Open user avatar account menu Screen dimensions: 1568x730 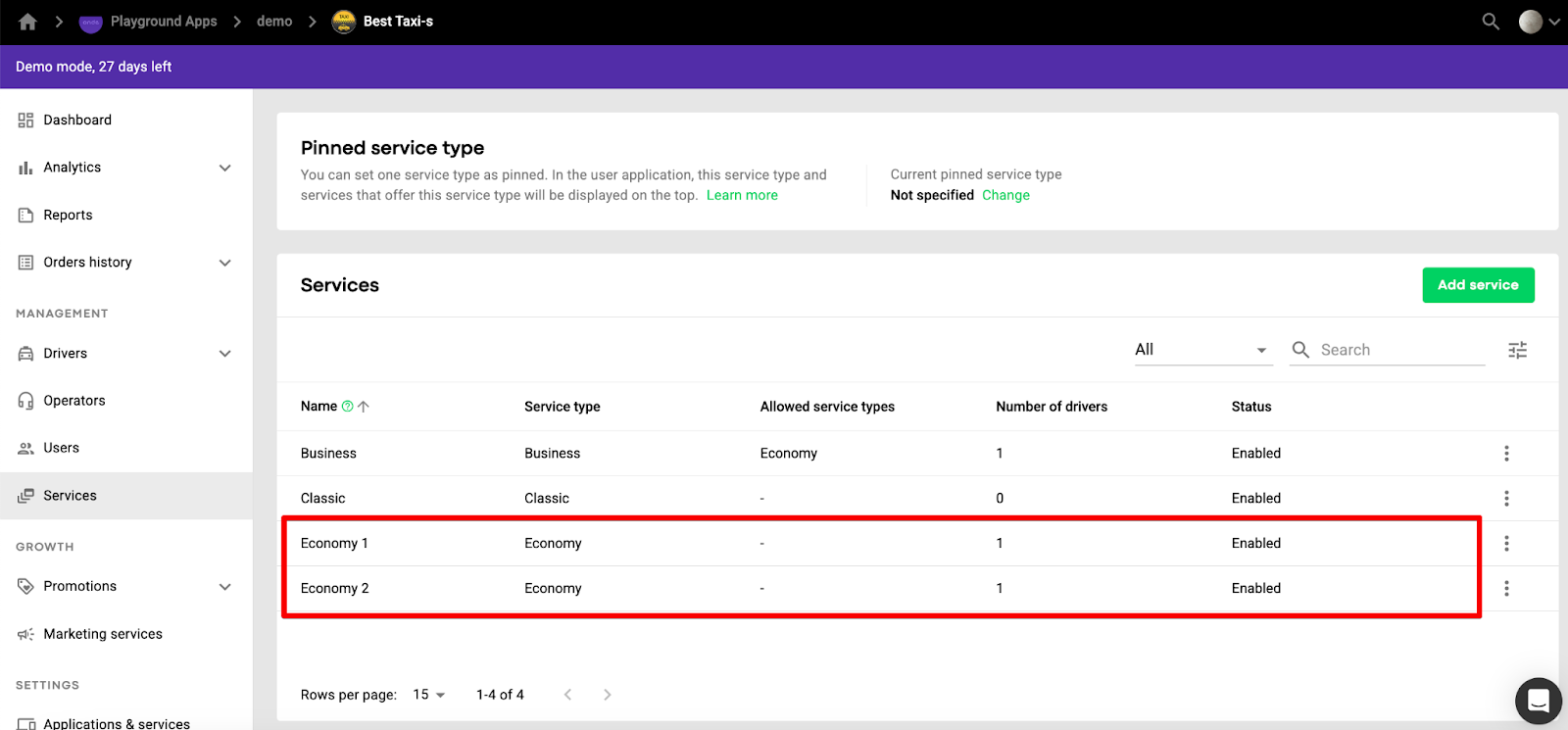coord(1538,22)
